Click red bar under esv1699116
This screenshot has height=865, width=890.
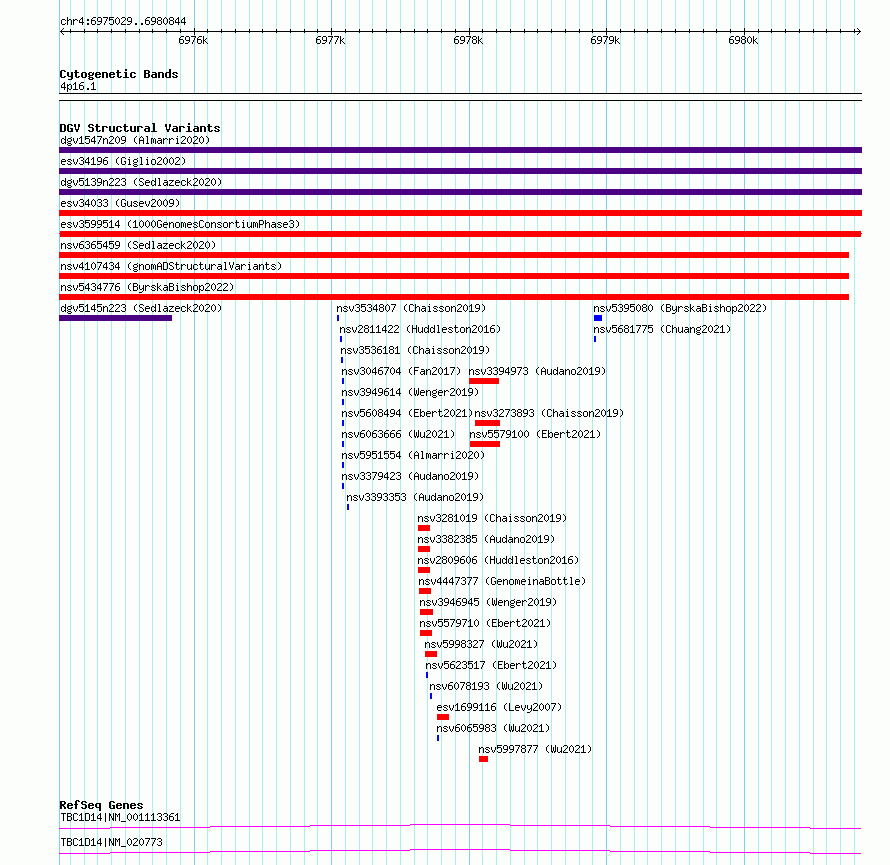pyautogui.click(x=443, y=717)
